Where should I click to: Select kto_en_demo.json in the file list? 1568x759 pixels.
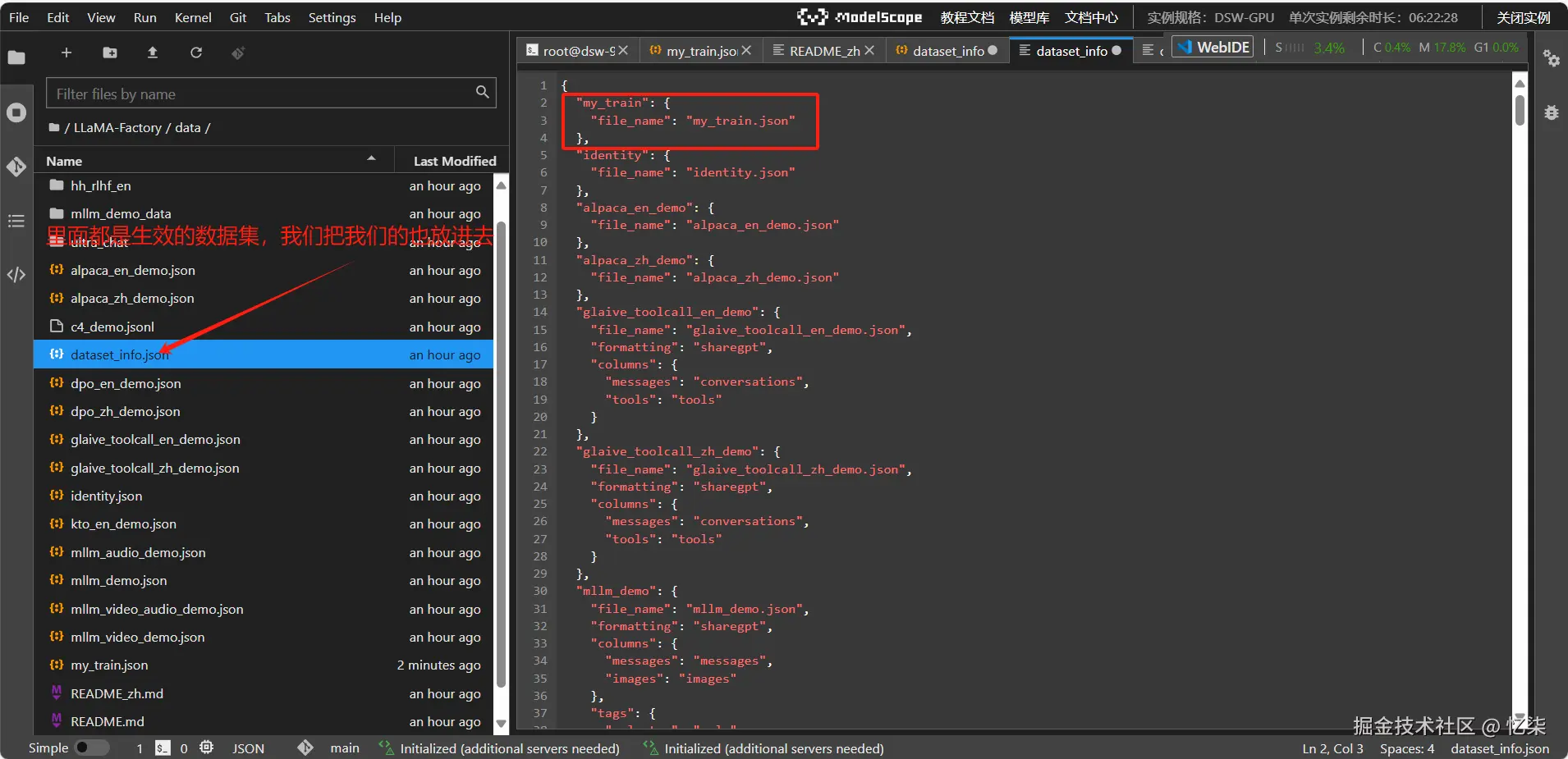coord(263,524)
